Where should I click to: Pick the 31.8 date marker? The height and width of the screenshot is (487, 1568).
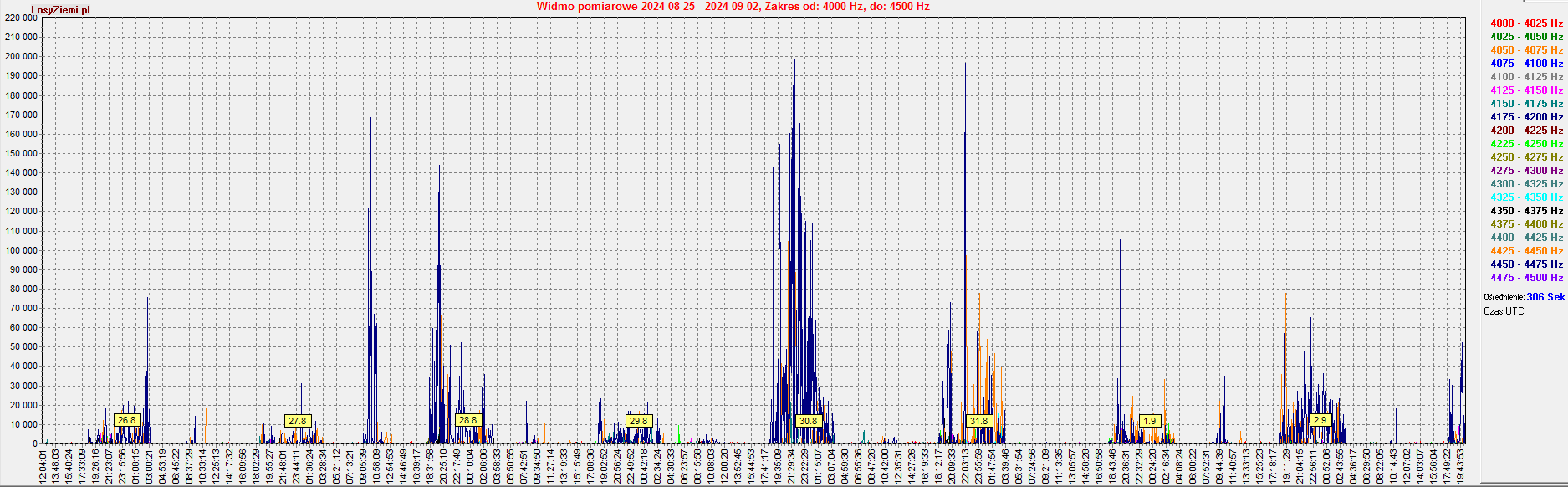point(978,421)
